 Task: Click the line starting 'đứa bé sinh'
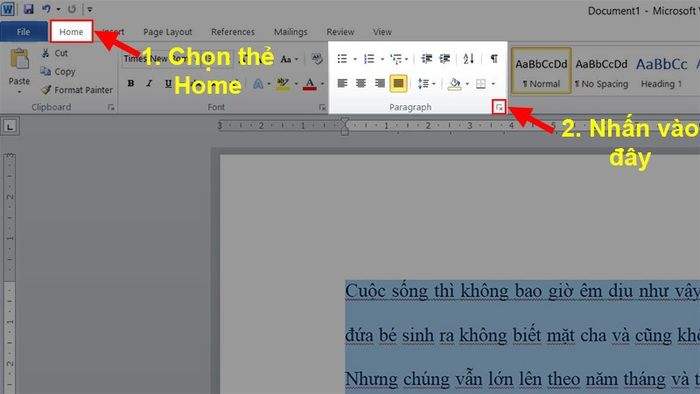(x=522, y=336)
